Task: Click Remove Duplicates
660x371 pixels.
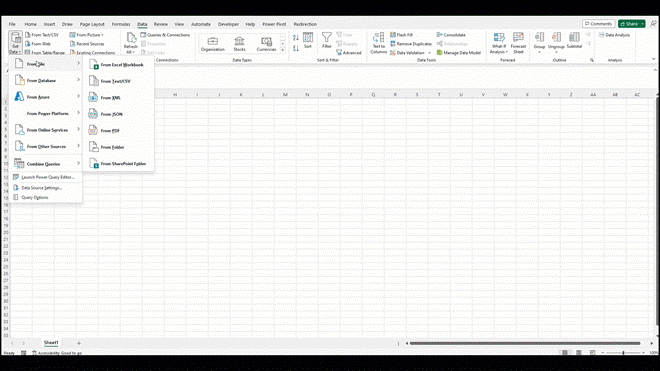Action: pos(411,44)
